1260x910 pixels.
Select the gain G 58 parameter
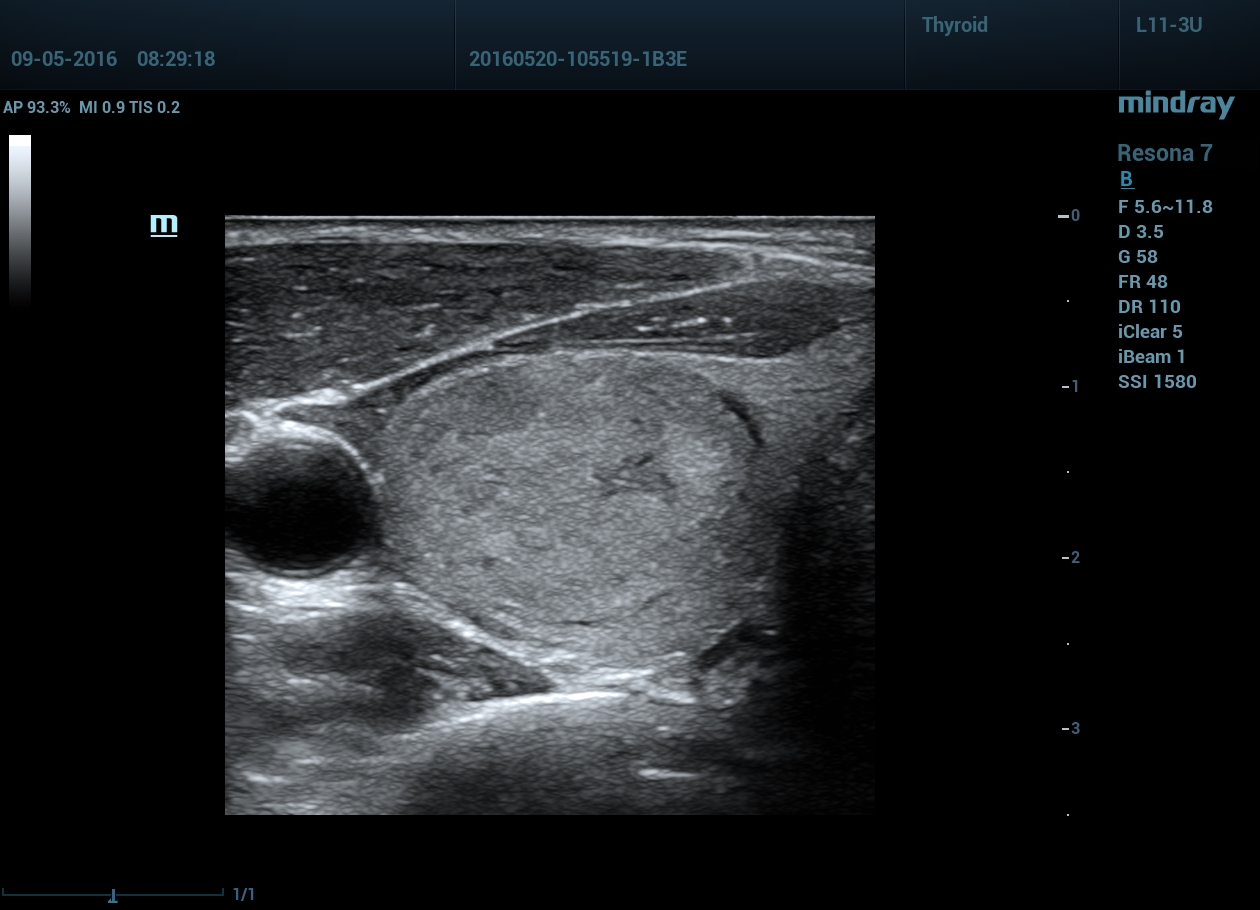click(x=1138, y=257)
